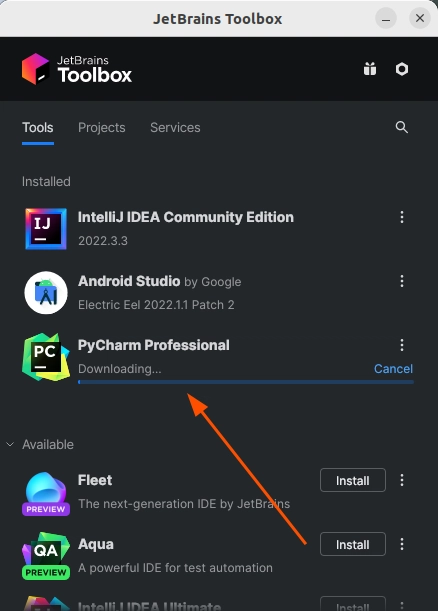Click the PyCharm download progress bar
Screen dimensions: 438x611
(246, 382)
